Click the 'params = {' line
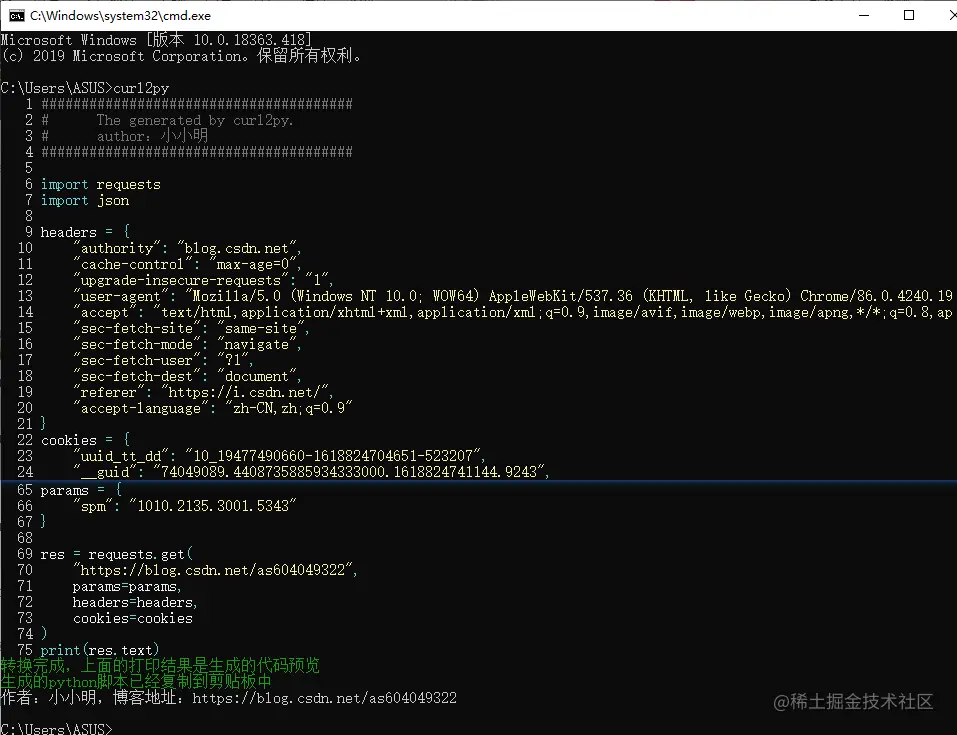Image resolution: width=957 pixels, height=735 pixels. (81, 490)
